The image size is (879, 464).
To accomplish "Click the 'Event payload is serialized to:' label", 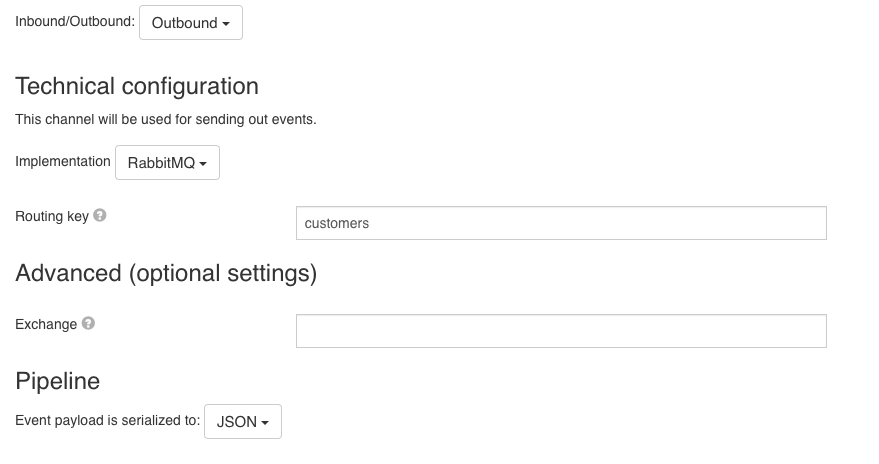I will (x=108, y=420).
